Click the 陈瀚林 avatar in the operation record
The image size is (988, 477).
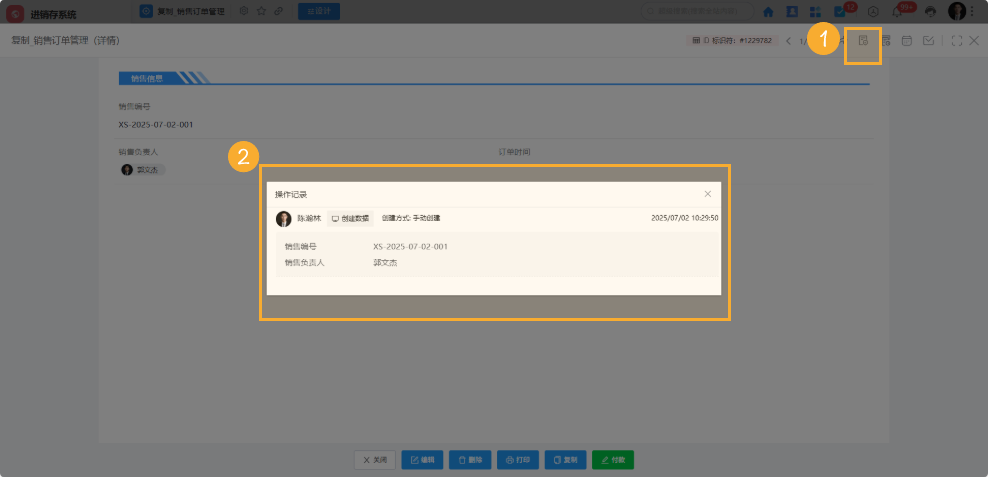pos(284,219)
